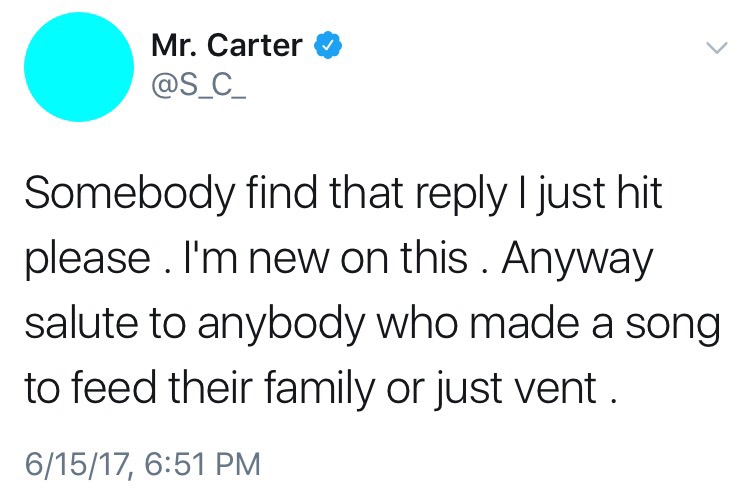Open the 6/15/17, 6:51 PM timestamp

(x=143, y=463)
